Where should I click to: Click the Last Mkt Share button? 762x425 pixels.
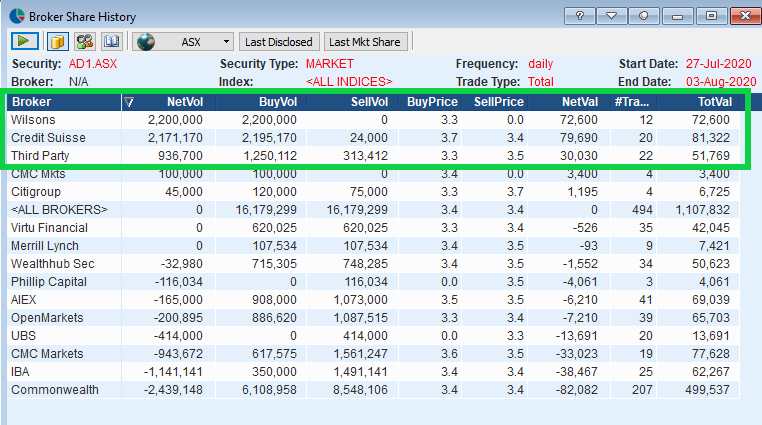pyautogui.click(x=365, y=42)
